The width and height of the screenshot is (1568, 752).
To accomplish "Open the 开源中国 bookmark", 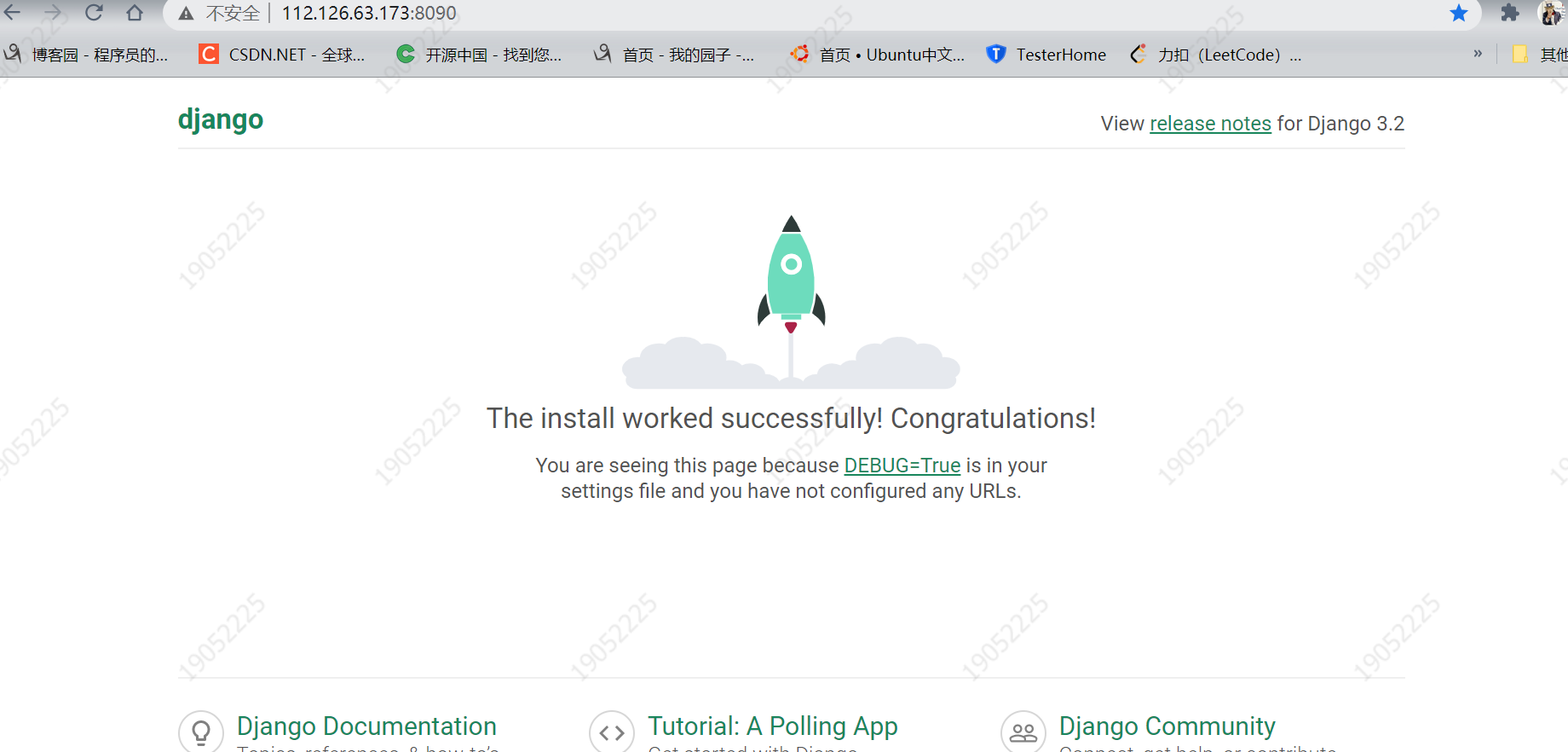I will click(x=479, y=55).
